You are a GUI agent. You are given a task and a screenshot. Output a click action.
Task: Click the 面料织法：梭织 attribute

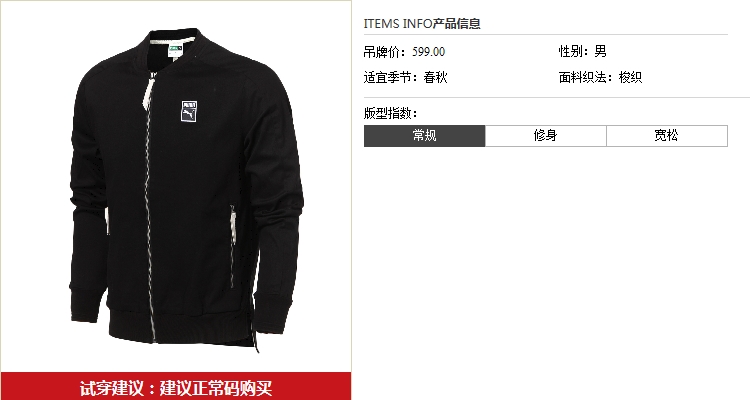pyautogui.click(x=600, y=77)
